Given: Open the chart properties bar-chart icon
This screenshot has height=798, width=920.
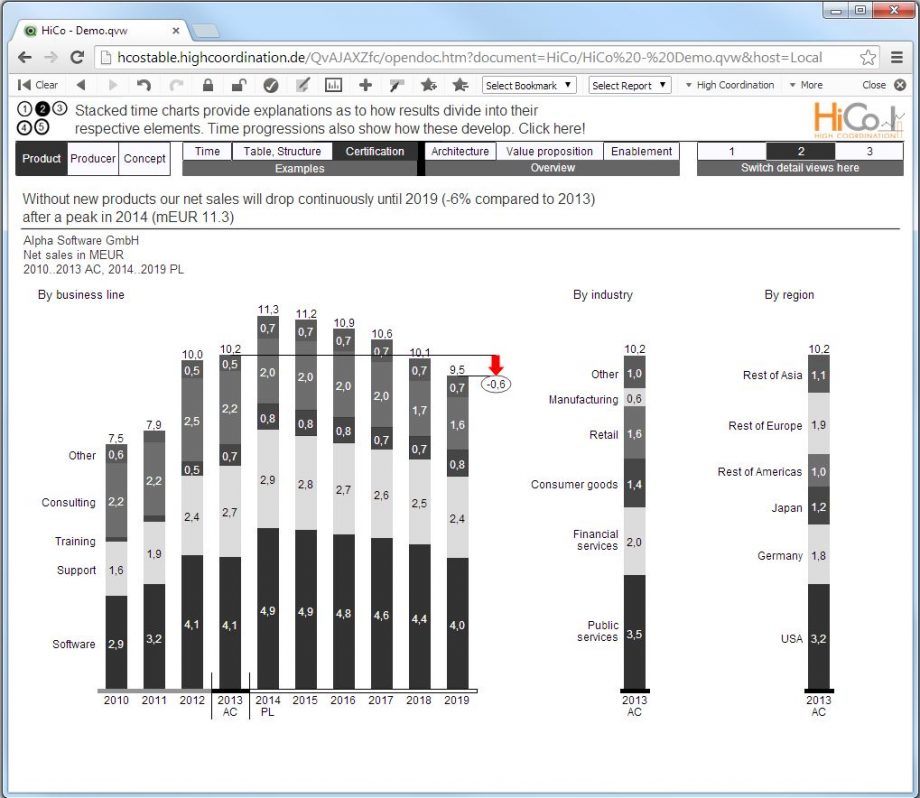Looking at the screenshot, I should point(333,85).
